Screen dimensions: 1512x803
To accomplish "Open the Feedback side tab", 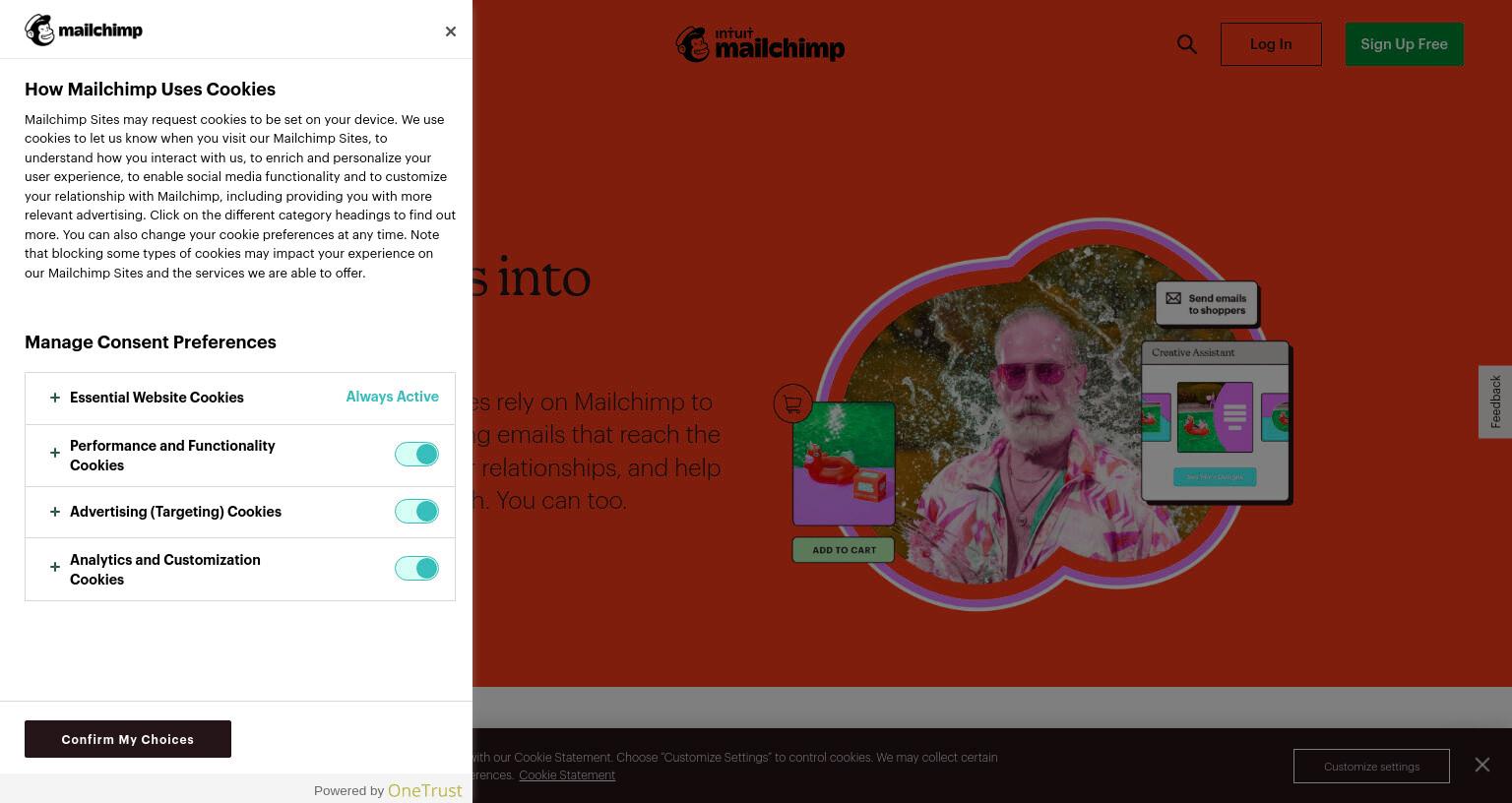I will [x=1495, y=401].
